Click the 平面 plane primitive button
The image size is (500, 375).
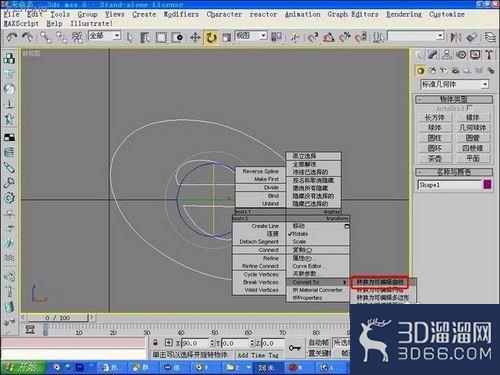click(x=473, y=159)
